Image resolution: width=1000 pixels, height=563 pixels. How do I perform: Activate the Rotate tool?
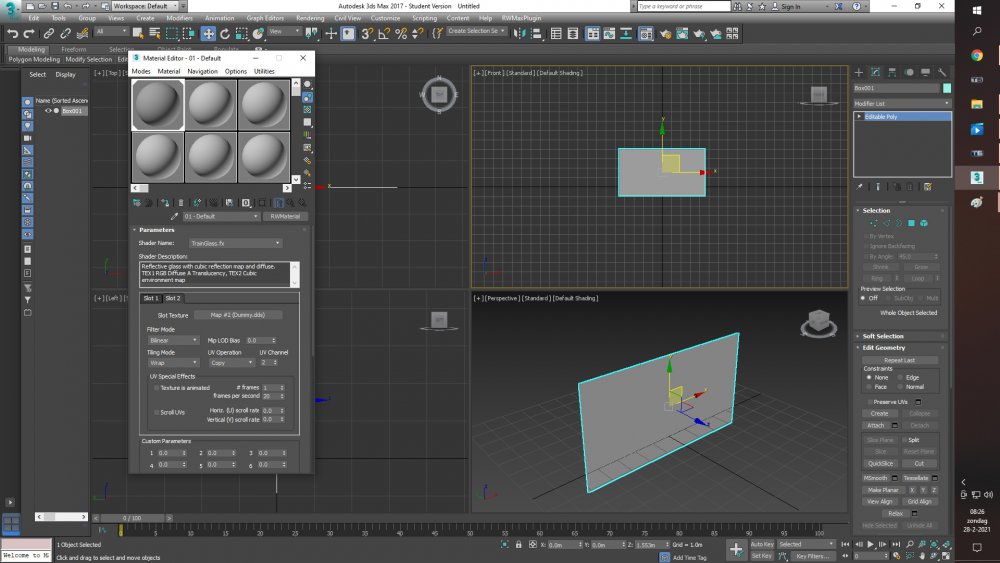click(x=226, y=33)
